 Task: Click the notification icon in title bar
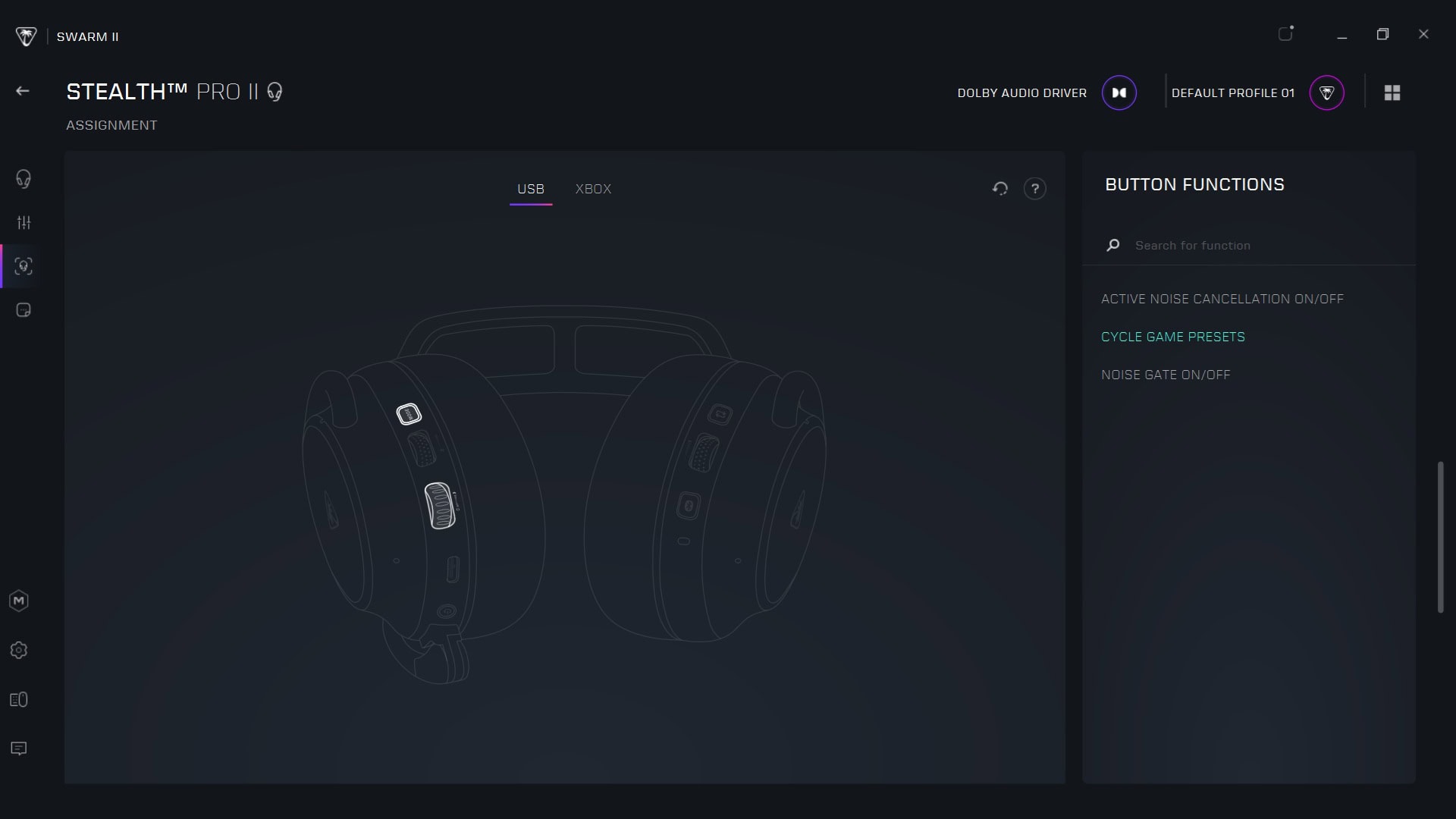(1286, 33)
